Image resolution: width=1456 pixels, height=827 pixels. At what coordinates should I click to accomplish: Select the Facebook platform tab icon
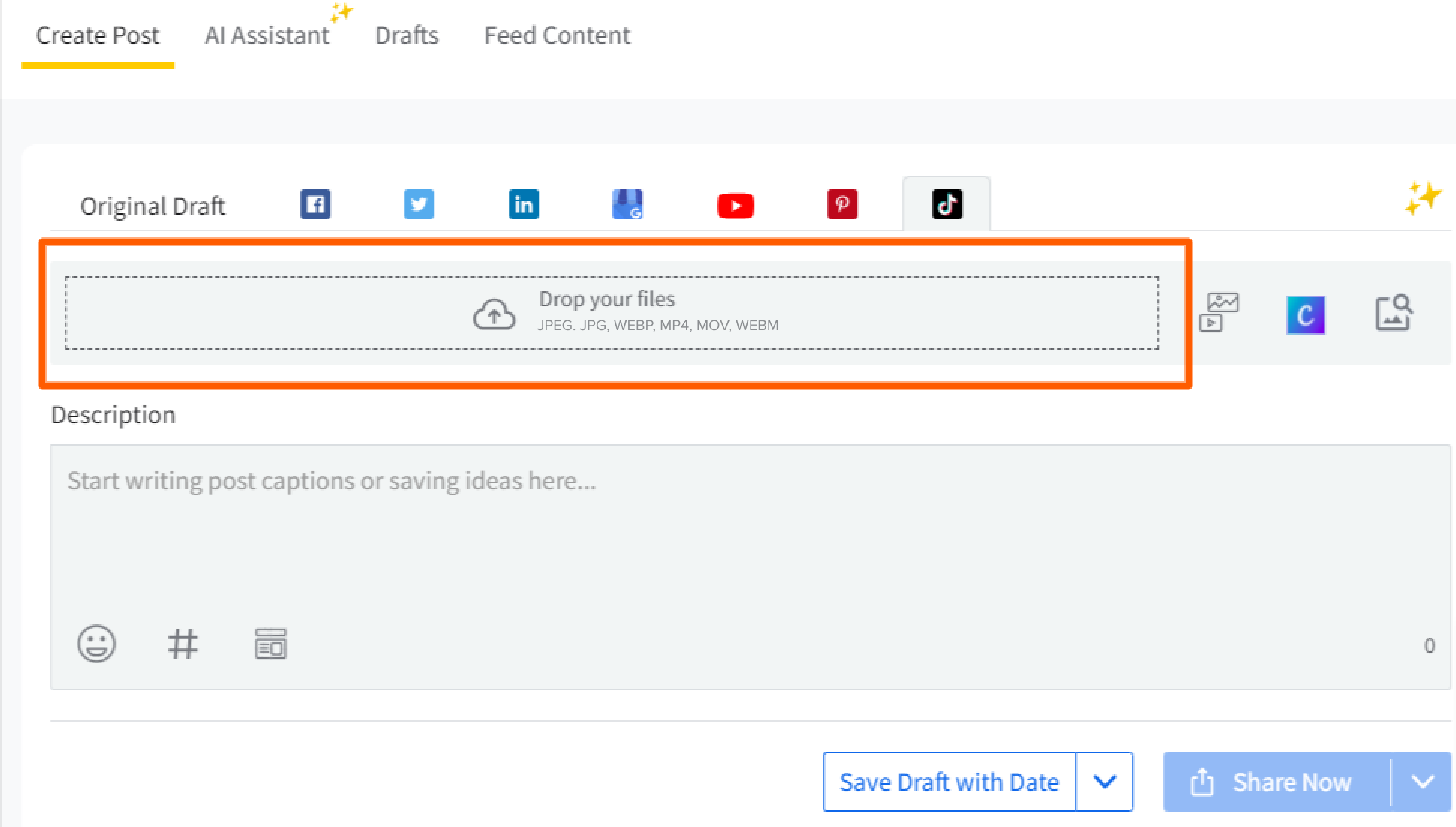(x=315, y=204)
